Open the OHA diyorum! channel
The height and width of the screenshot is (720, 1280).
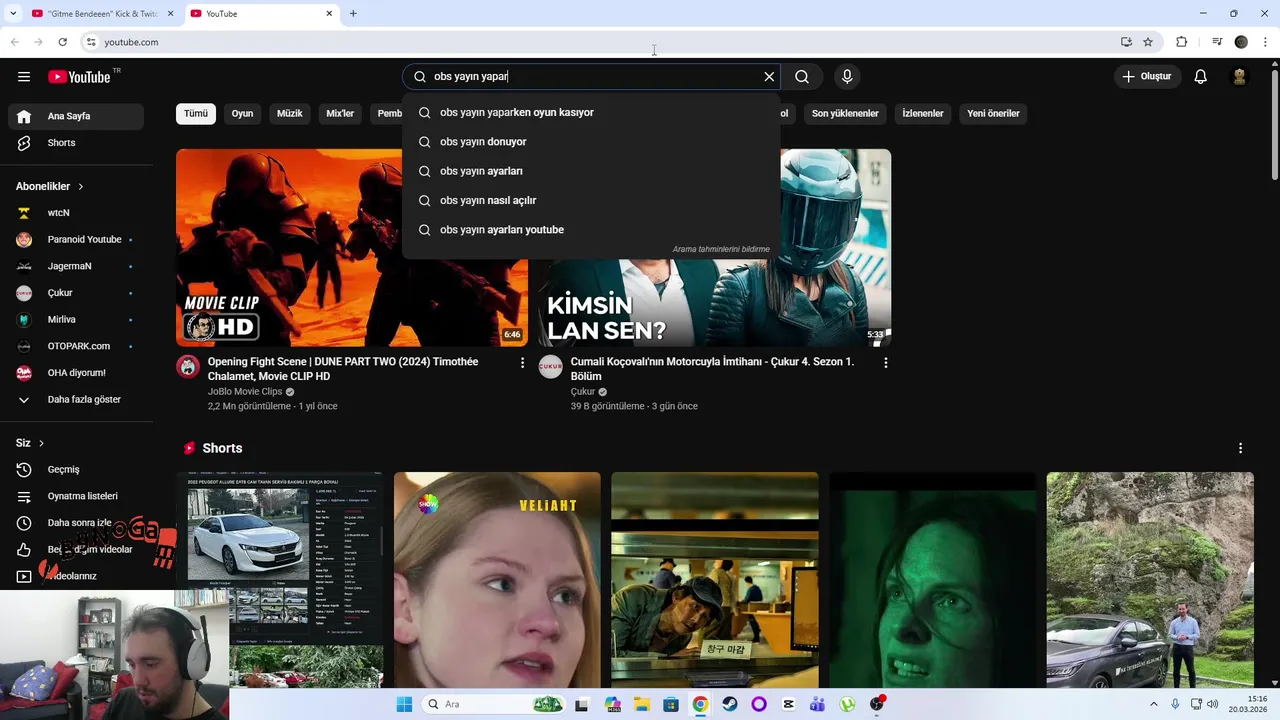click(x=76, y=373)
